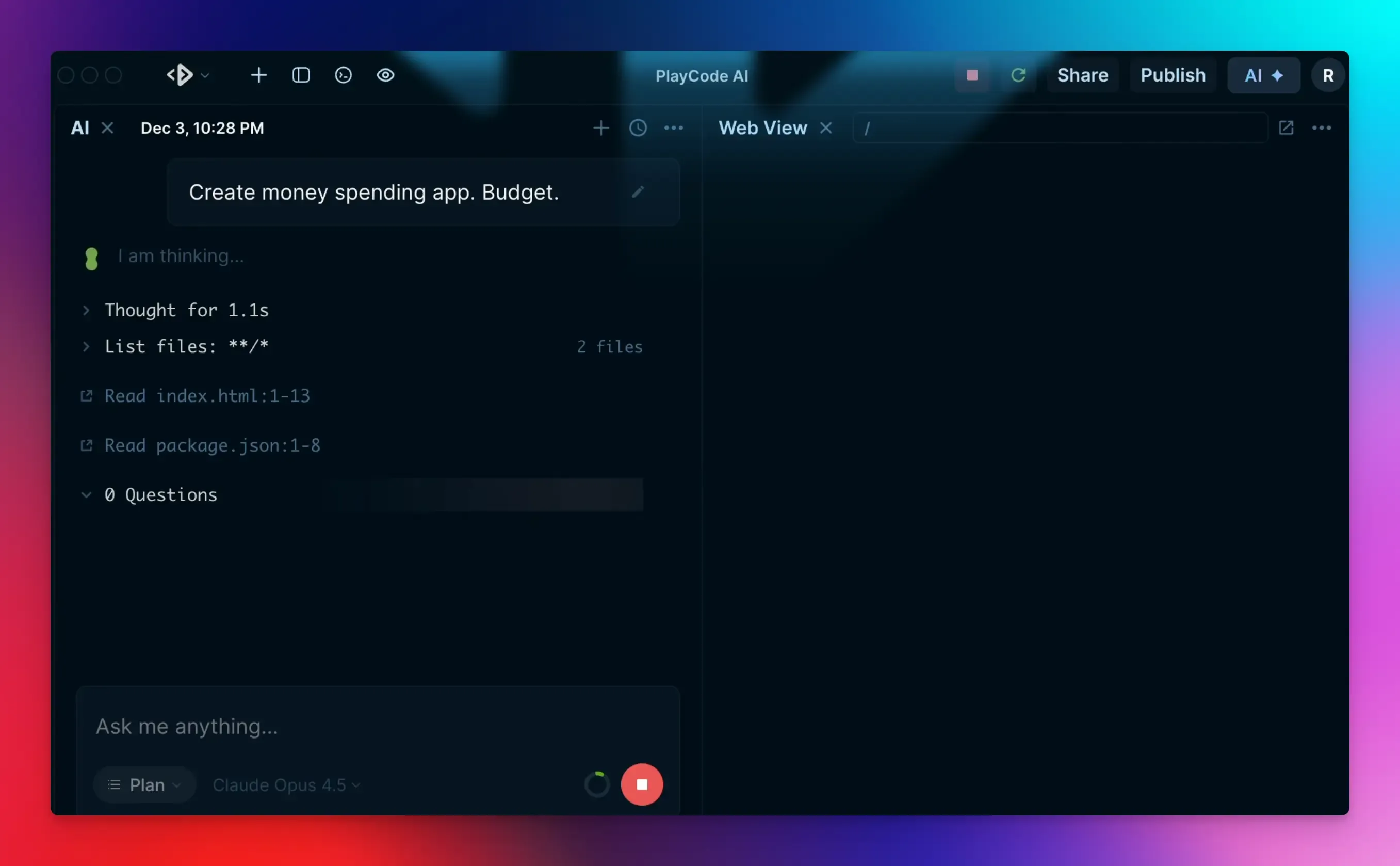Stop generation with red stop button
The height and width of the screenshot is (866, 1400).
point(642,784)
